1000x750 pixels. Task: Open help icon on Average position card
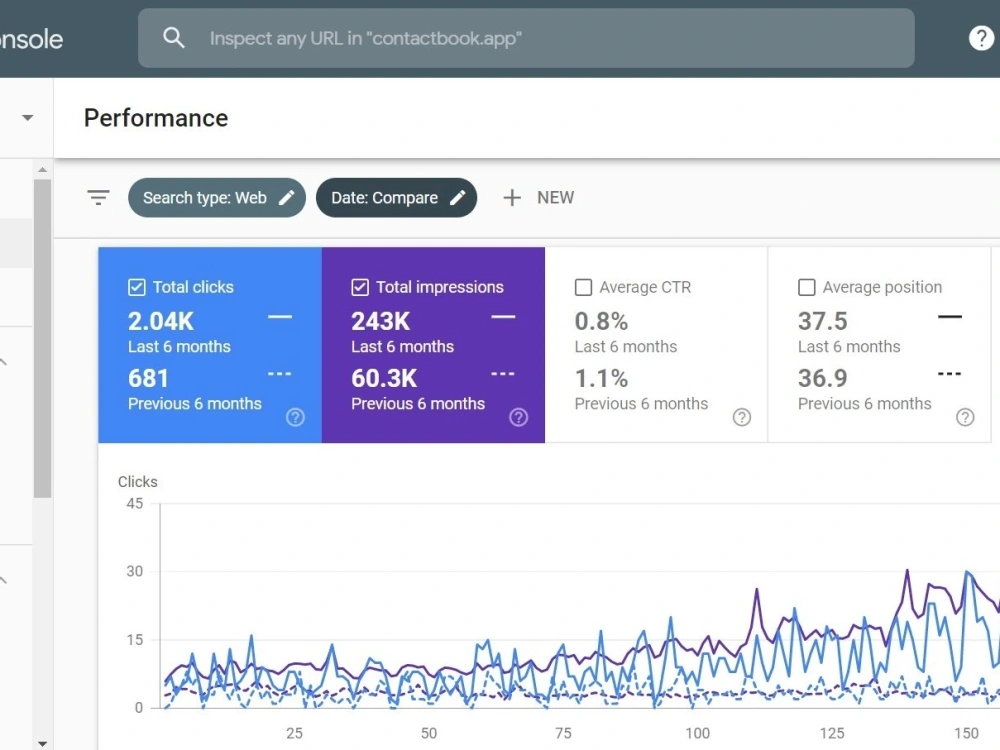(x=965, y=417)
